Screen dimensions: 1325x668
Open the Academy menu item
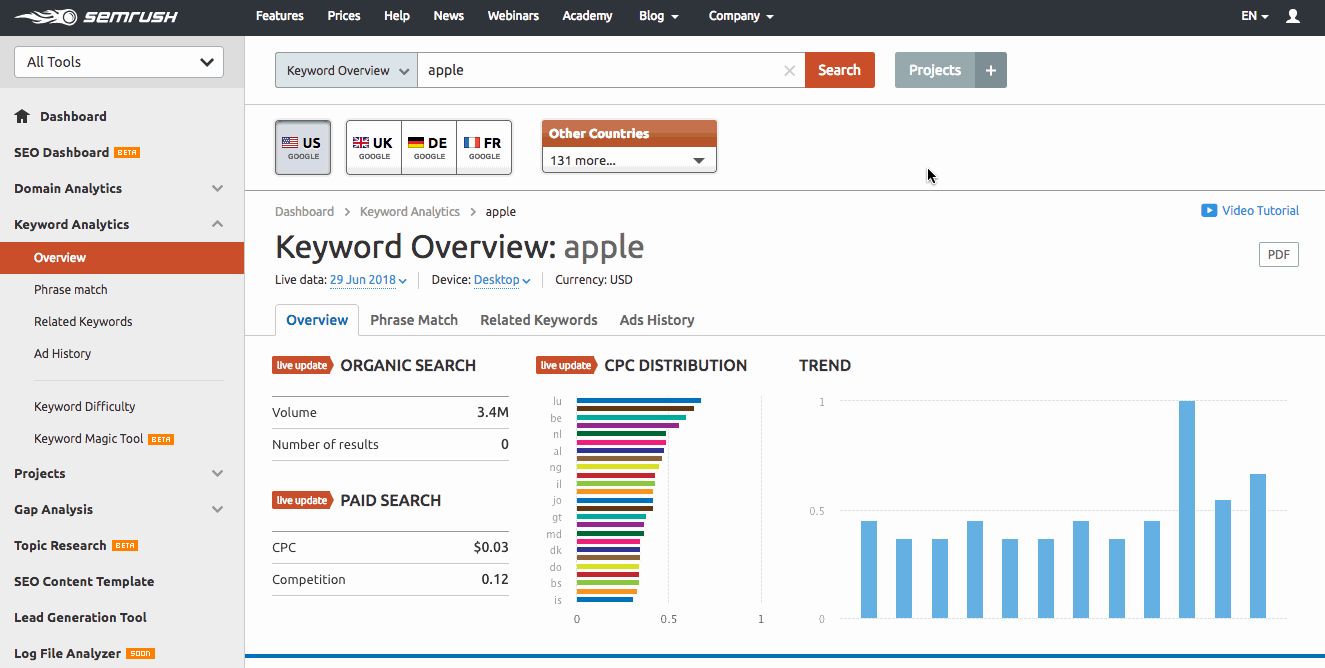tap(588, 16)
